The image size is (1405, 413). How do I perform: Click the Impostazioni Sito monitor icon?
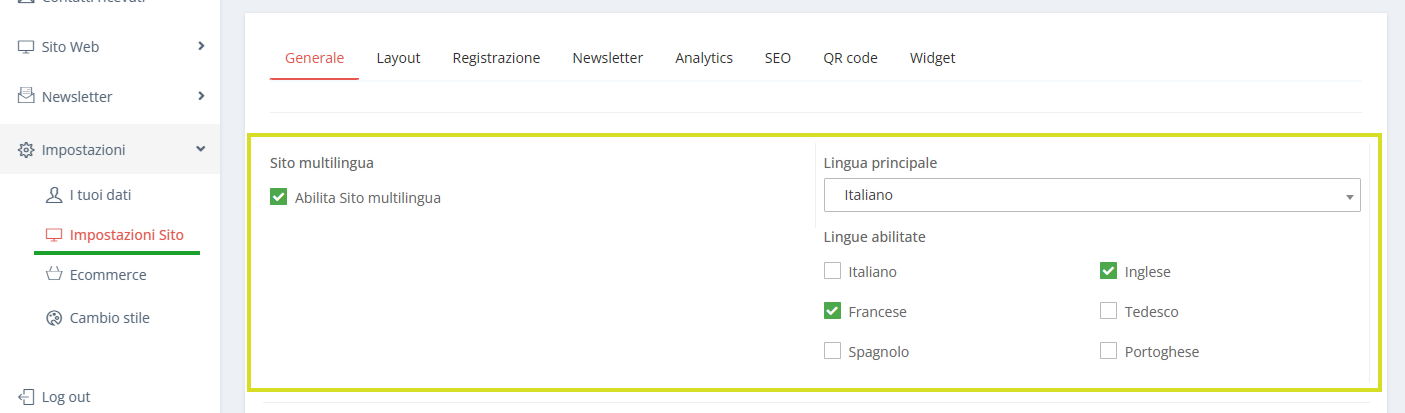[55, 235]
